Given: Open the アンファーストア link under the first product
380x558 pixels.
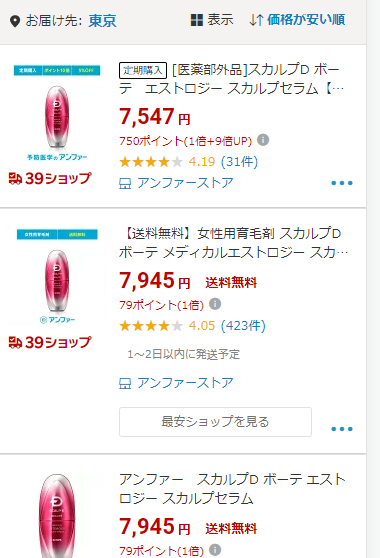Looking at the screenshot, I should [185, 183].
